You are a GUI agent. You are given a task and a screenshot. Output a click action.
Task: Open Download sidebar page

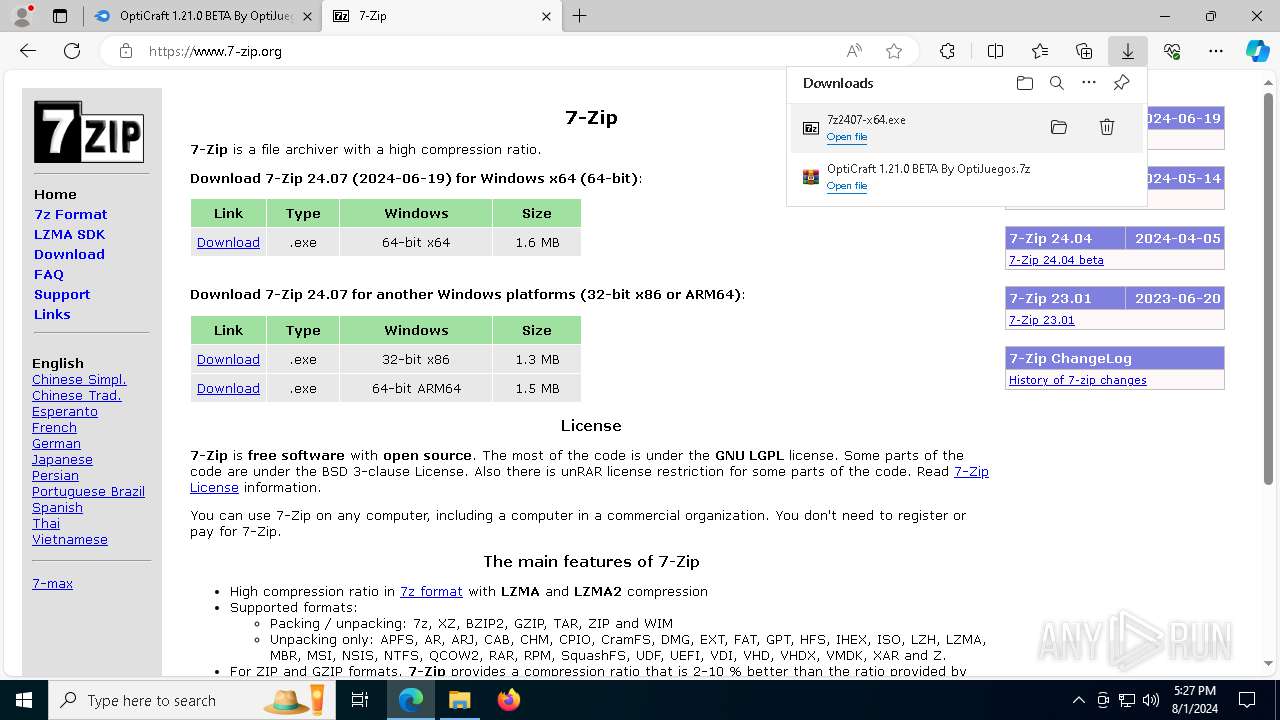(69, 255)
